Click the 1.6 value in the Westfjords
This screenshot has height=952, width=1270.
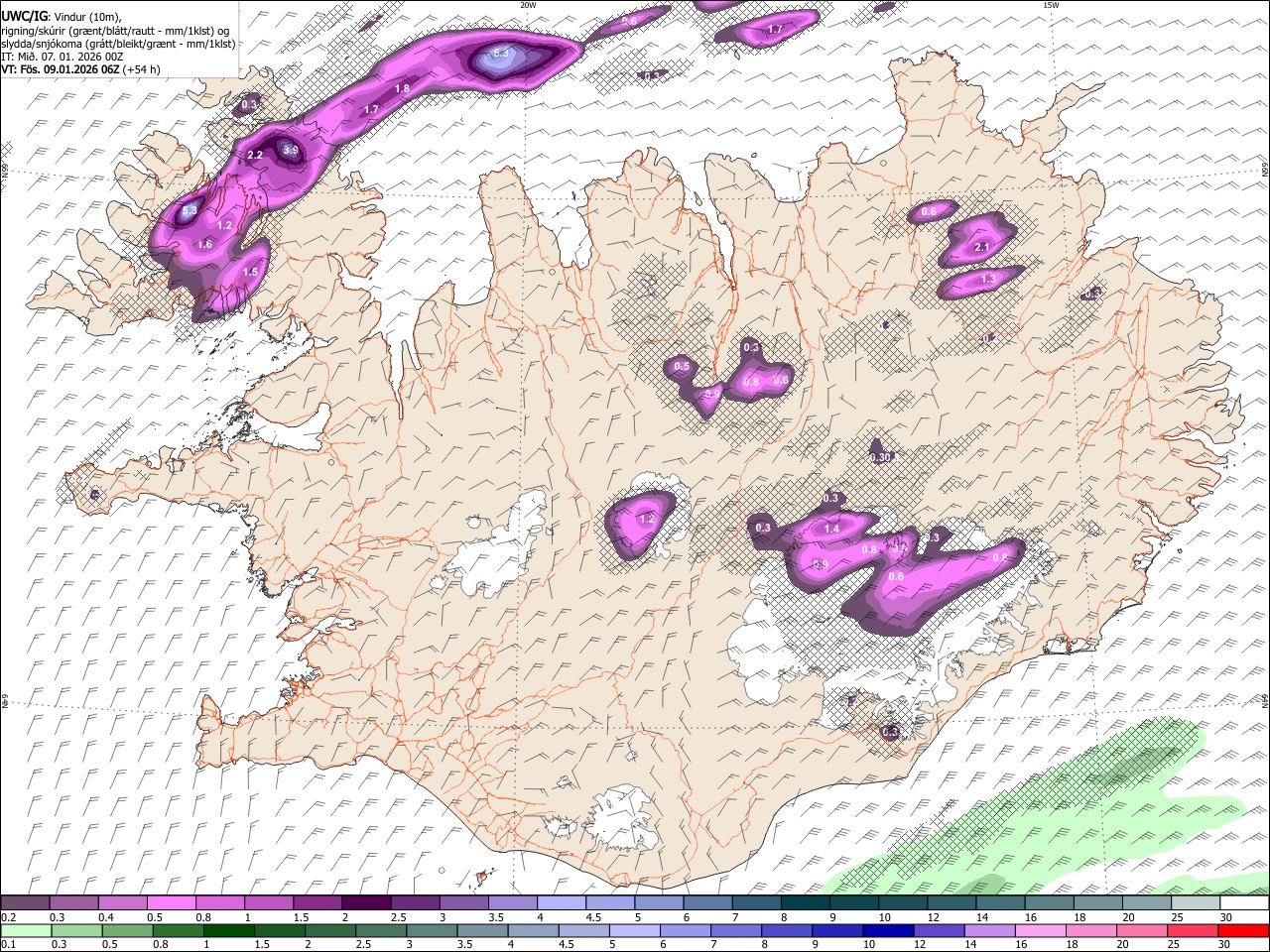click(x=205, y=244)
